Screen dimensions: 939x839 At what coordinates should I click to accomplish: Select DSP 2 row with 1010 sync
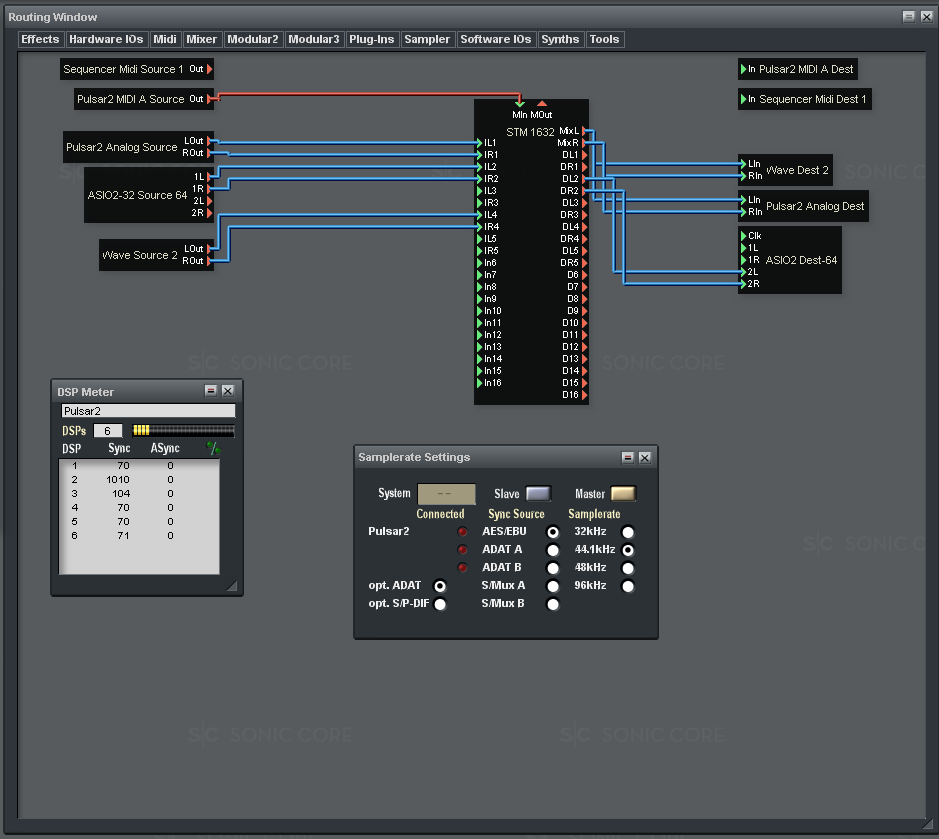pos(139,480)
